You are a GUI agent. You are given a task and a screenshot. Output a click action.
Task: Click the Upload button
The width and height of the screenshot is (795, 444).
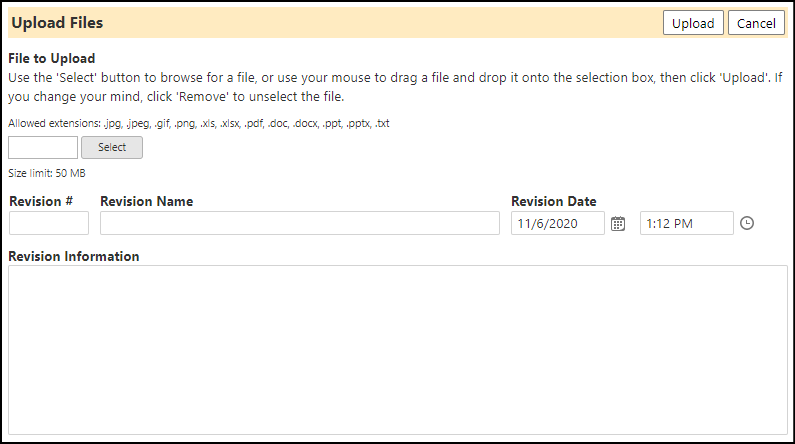coord(693,23)
